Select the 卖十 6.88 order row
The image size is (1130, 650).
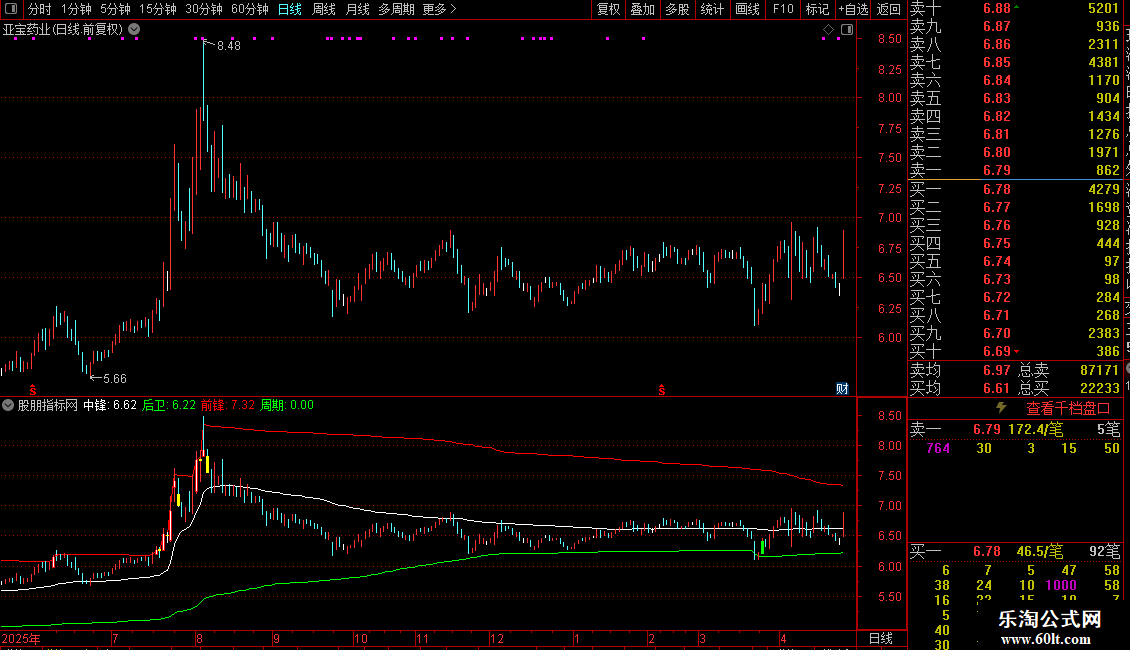coord(1015,9)
